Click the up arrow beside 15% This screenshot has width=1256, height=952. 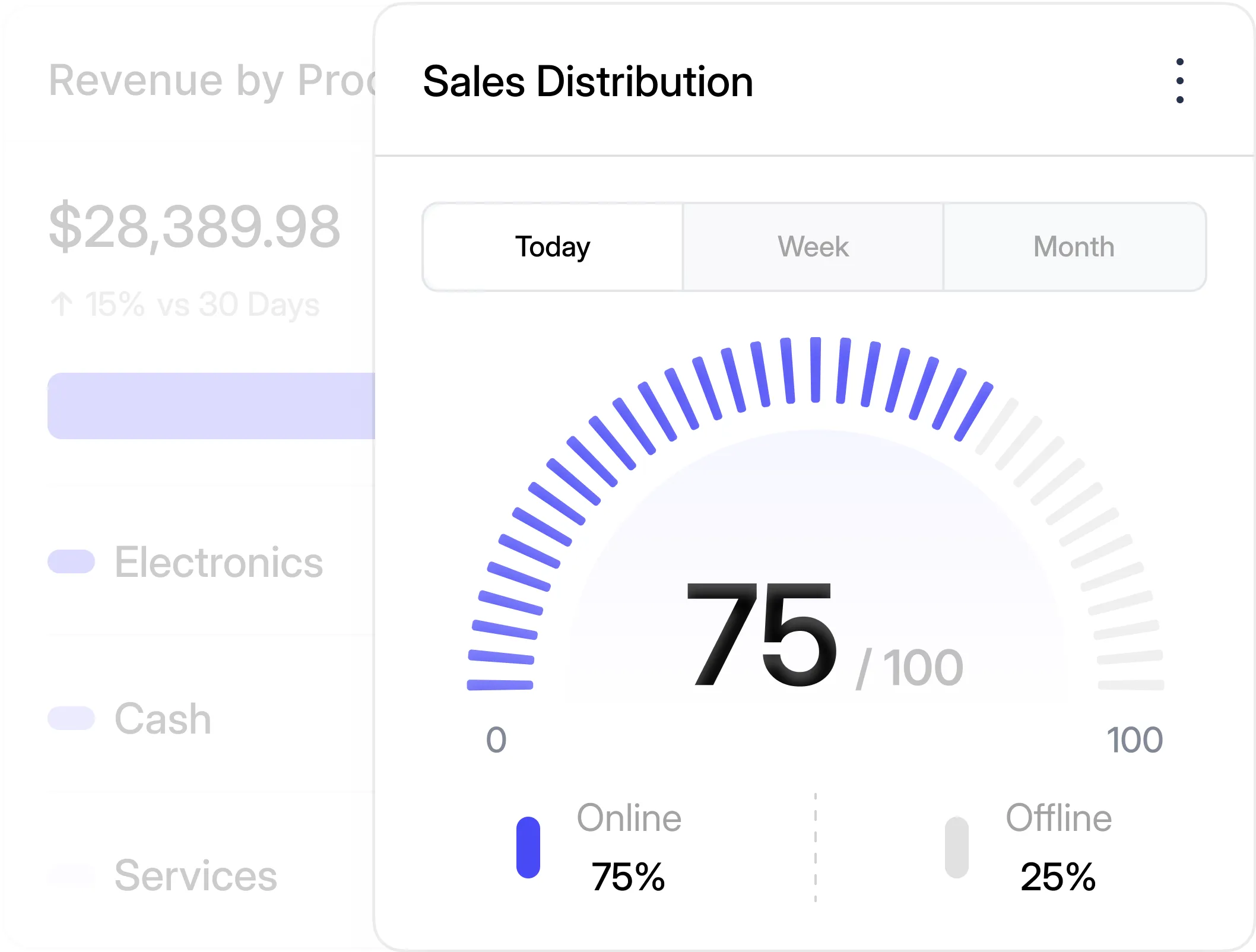(x=62, y=304)
